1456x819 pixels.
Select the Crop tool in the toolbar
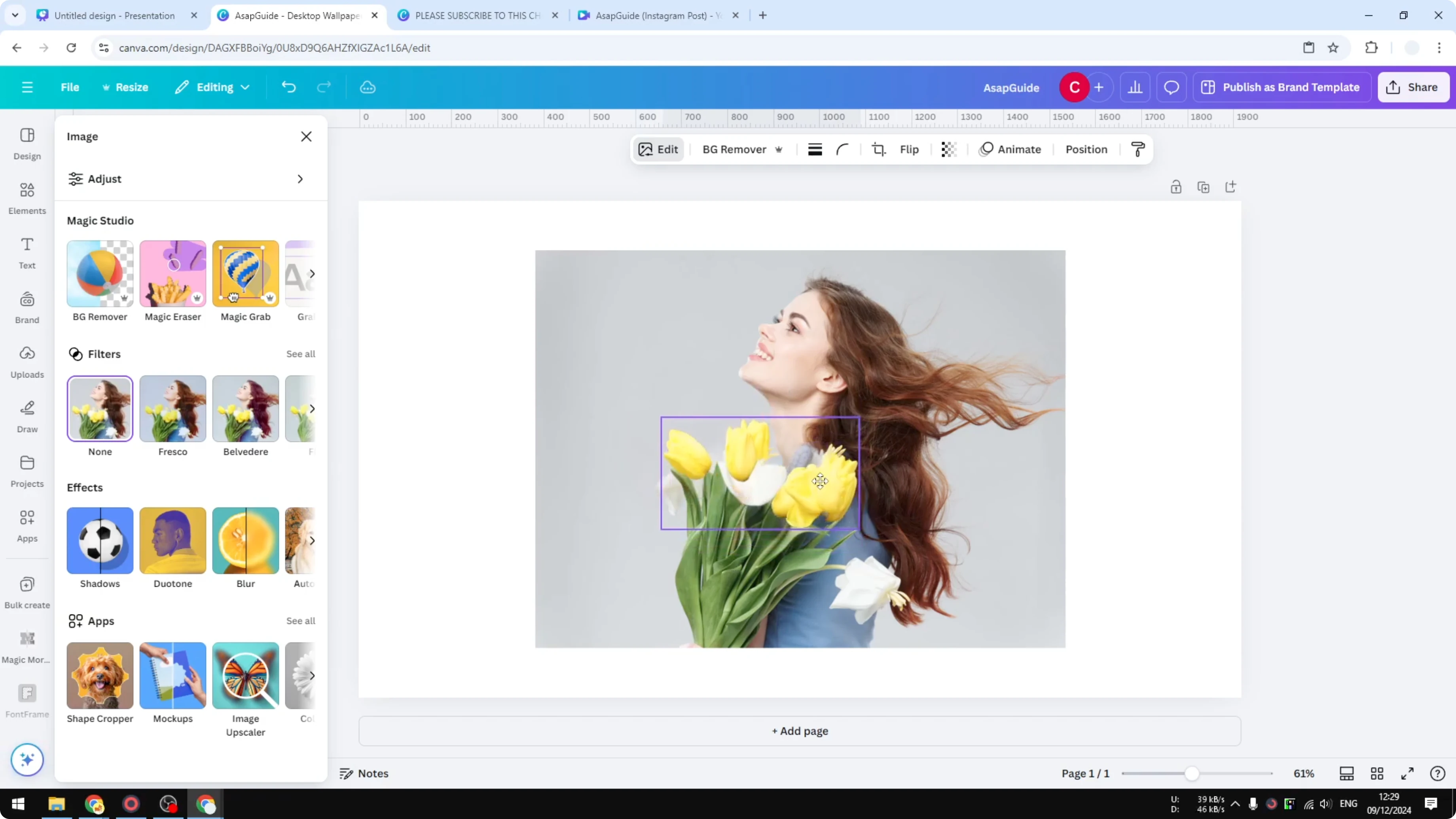[878, 149]
